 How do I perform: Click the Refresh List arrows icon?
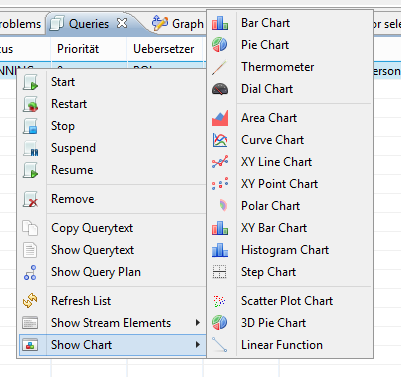point(30,301)
